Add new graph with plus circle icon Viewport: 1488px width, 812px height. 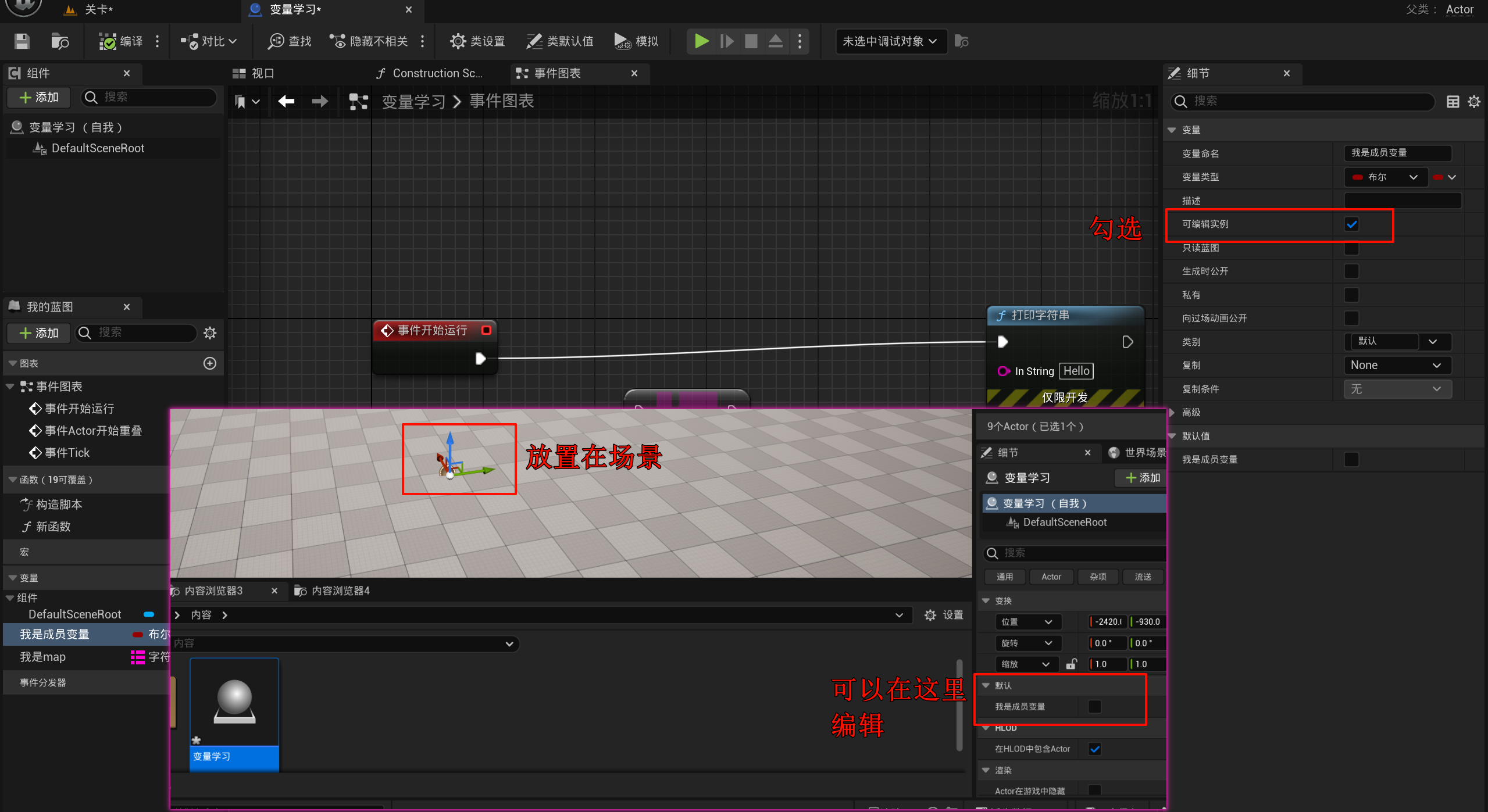pos(210,363)
